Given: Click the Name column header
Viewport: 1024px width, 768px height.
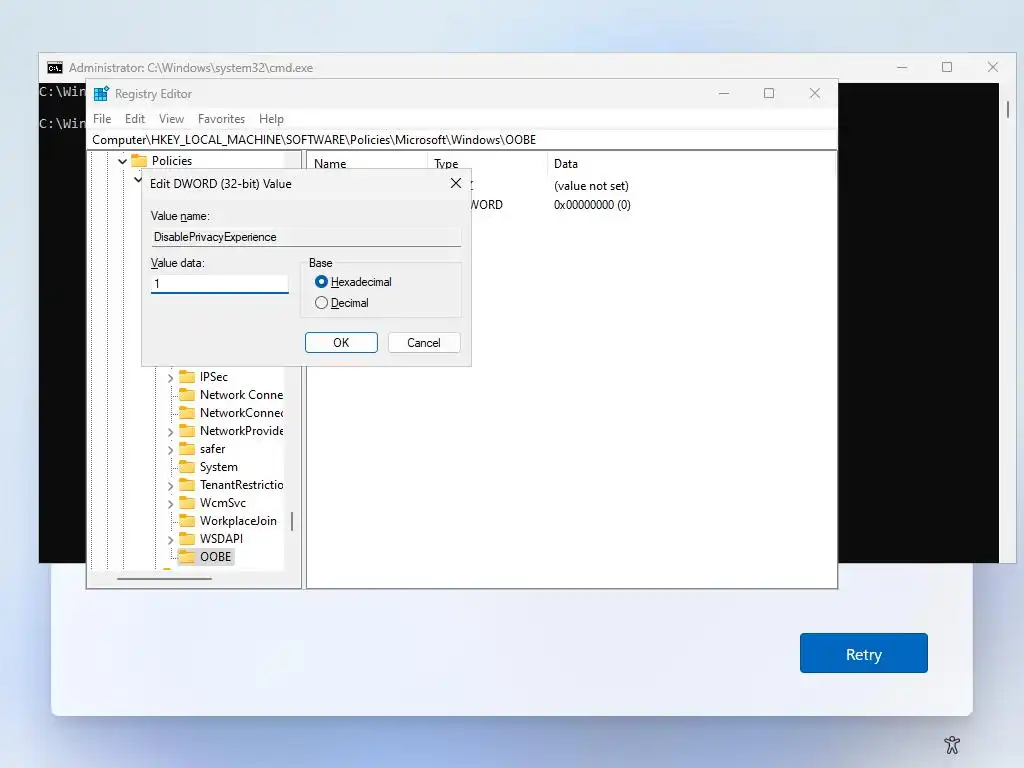Looking at the screenshot, I should [x=366, y=164].
